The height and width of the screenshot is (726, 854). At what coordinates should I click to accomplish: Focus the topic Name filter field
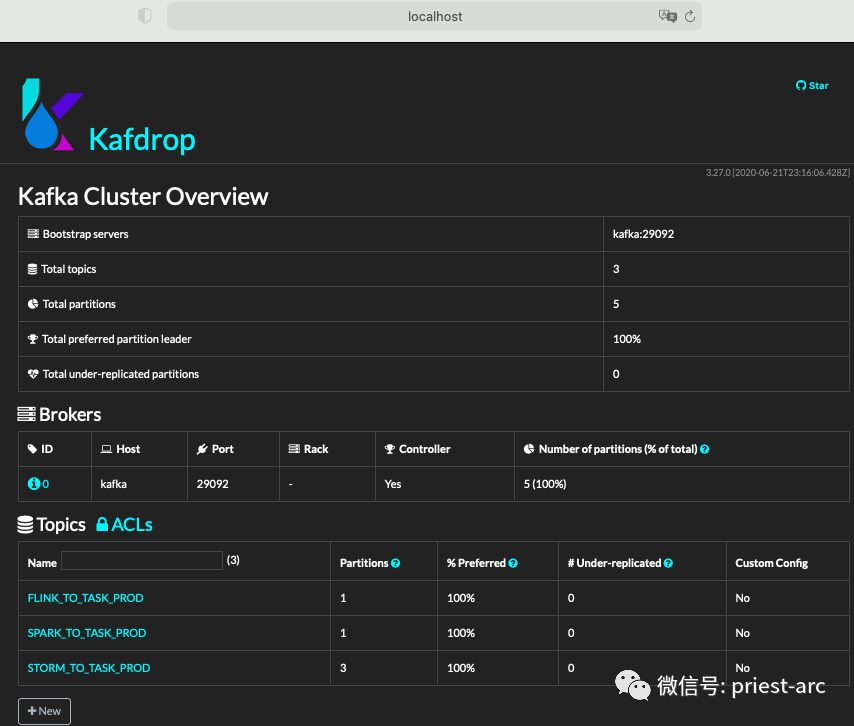[x=142, y=561]
